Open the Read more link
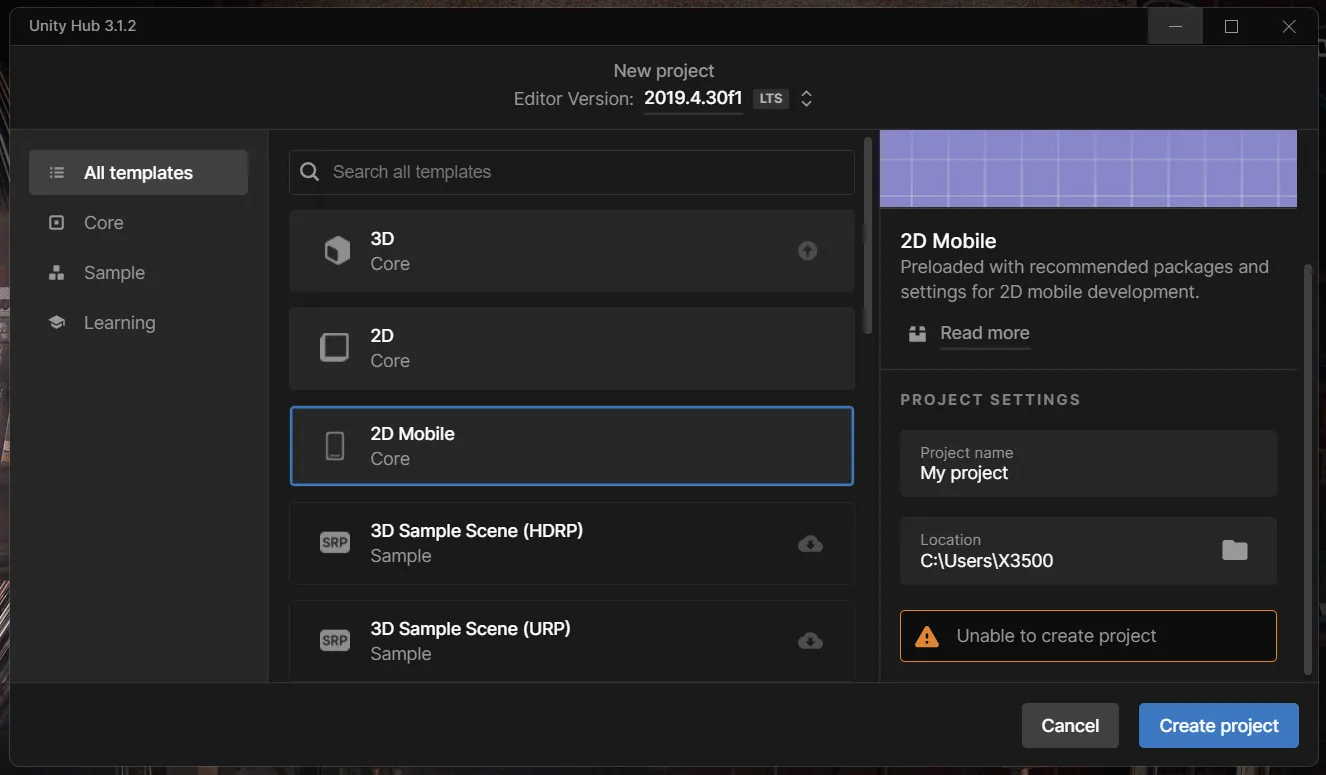Image resolution: width=1326 pixels, height=775 pixels. coord(984,333)
